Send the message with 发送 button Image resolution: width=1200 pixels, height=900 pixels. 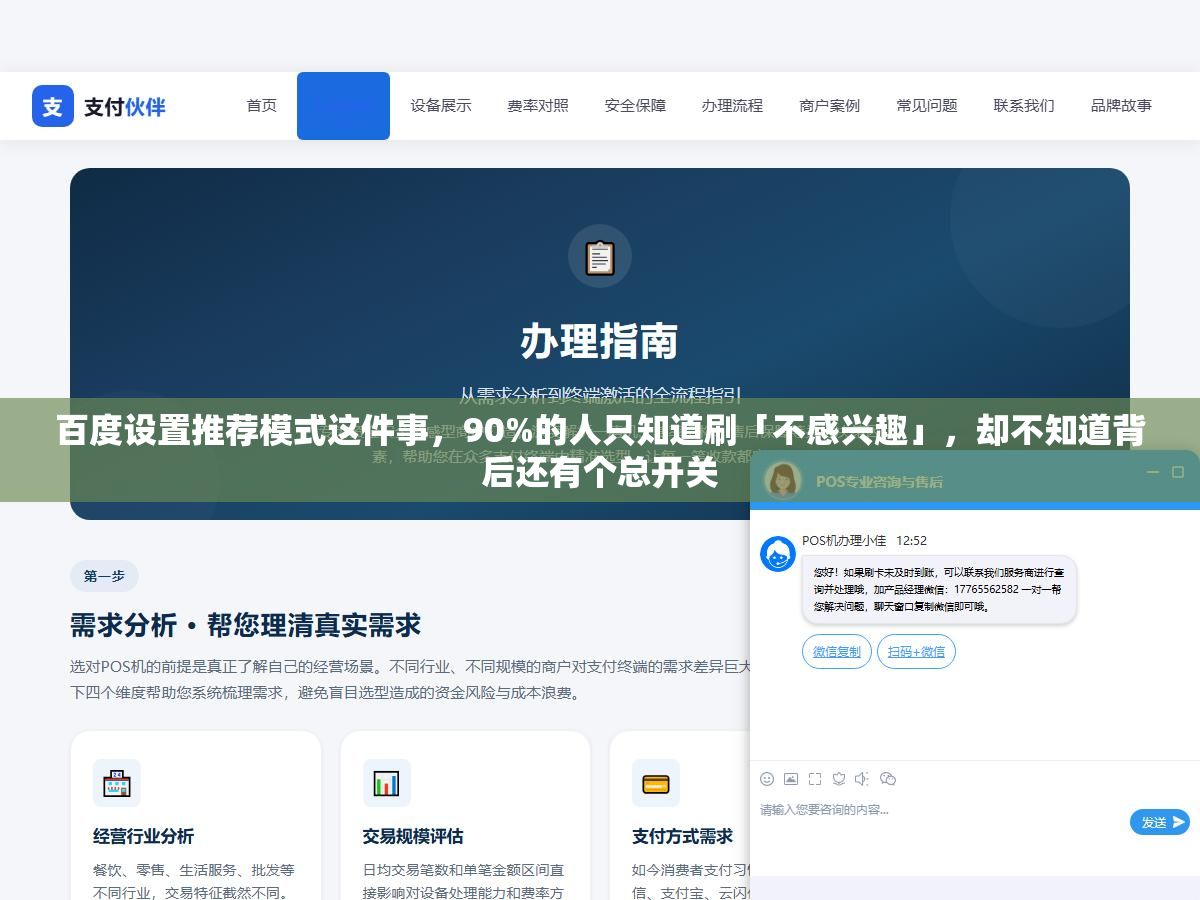(x=1160, y=822)
